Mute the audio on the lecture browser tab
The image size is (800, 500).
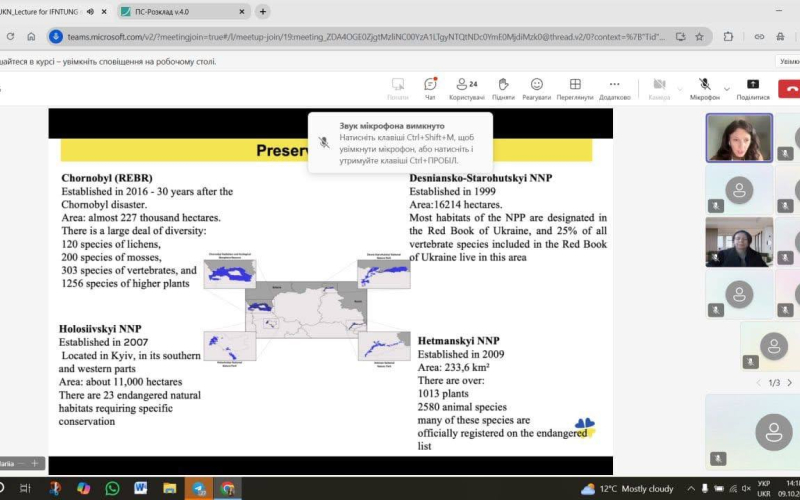coord(91,12)
